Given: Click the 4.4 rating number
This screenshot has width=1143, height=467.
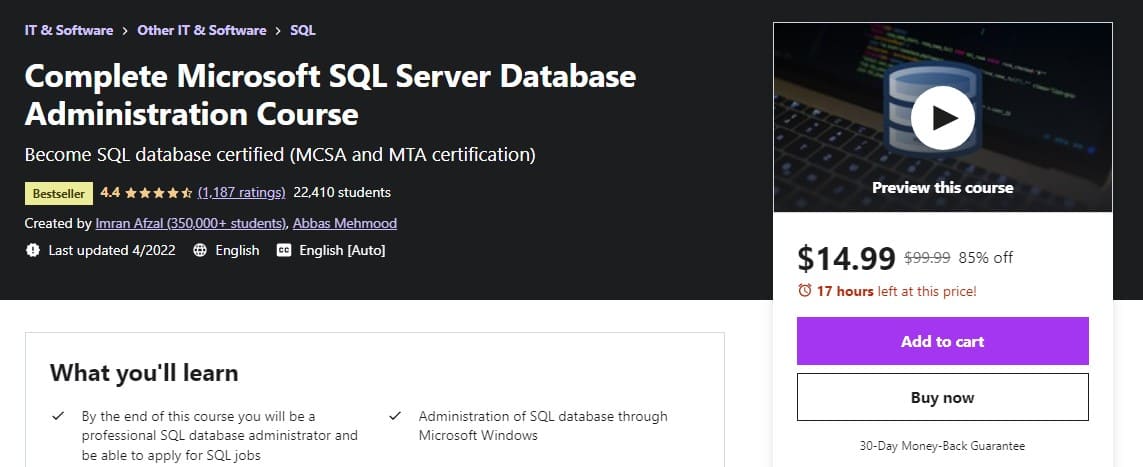Looking at the screenshot, I should (110, 192).
